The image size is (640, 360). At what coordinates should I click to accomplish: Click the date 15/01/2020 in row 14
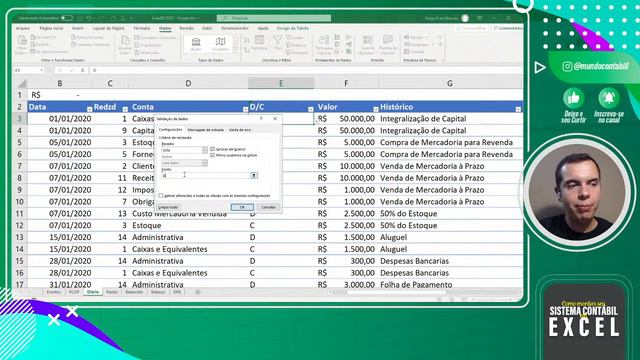70,249
